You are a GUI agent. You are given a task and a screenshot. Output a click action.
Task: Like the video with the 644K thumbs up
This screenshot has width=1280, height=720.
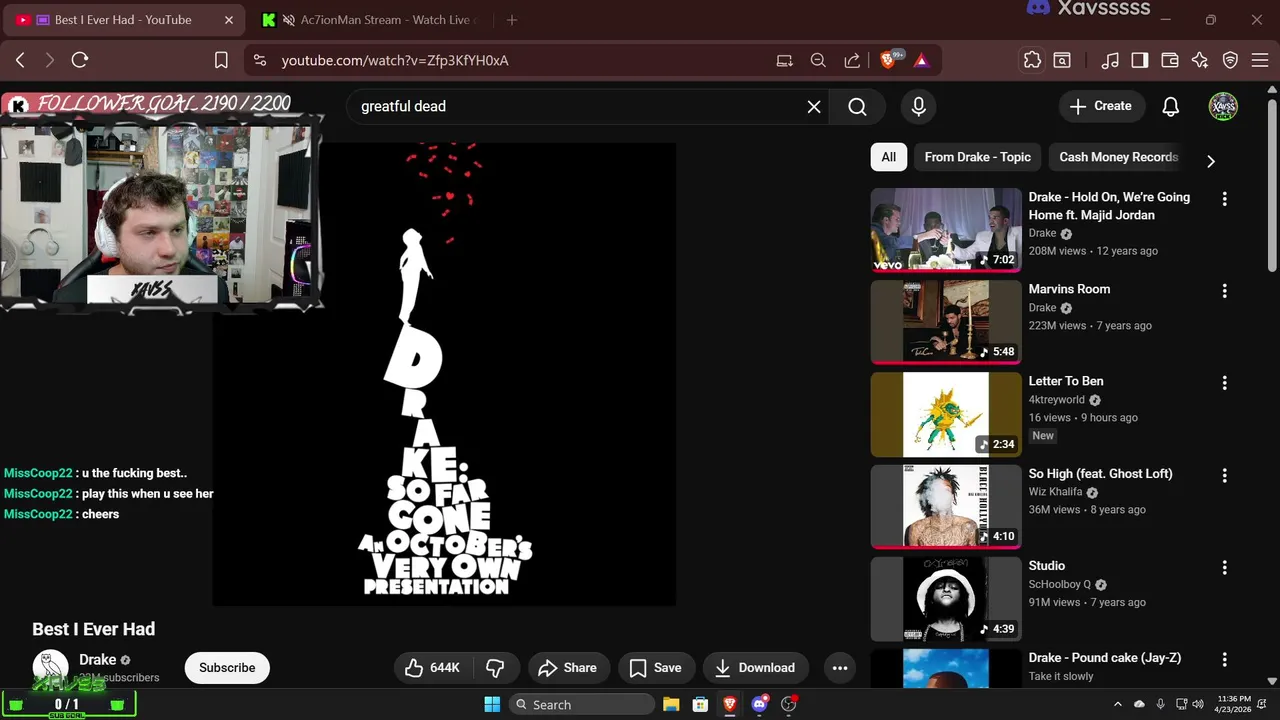click(x=433, y=668)
